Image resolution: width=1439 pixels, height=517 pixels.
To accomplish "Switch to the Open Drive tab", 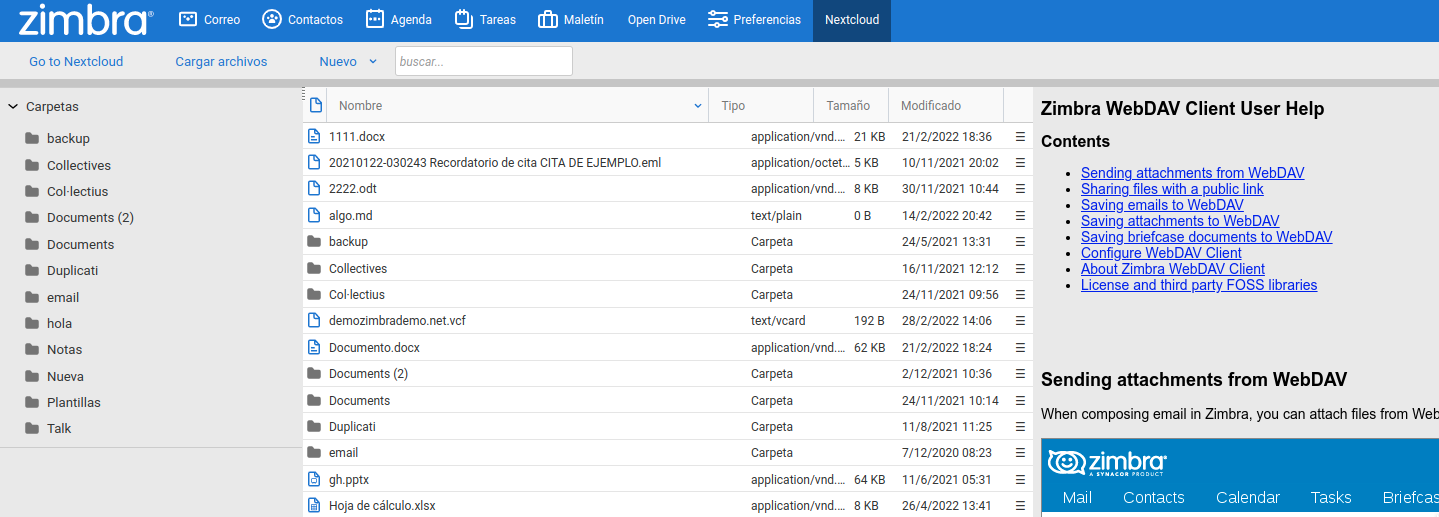I will pos(656,19).
